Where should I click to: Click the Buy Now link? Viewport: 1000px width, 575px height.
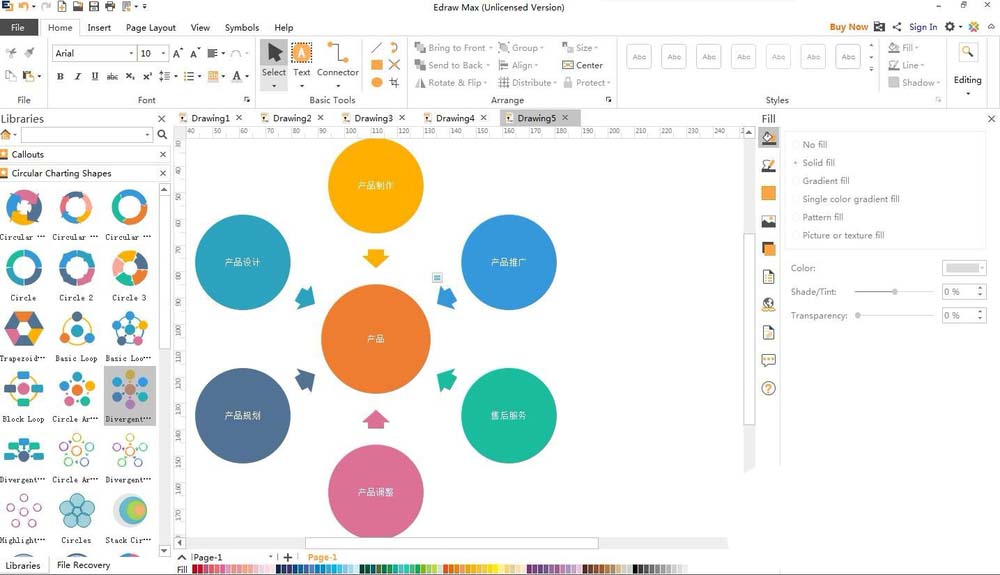point(848,27)
